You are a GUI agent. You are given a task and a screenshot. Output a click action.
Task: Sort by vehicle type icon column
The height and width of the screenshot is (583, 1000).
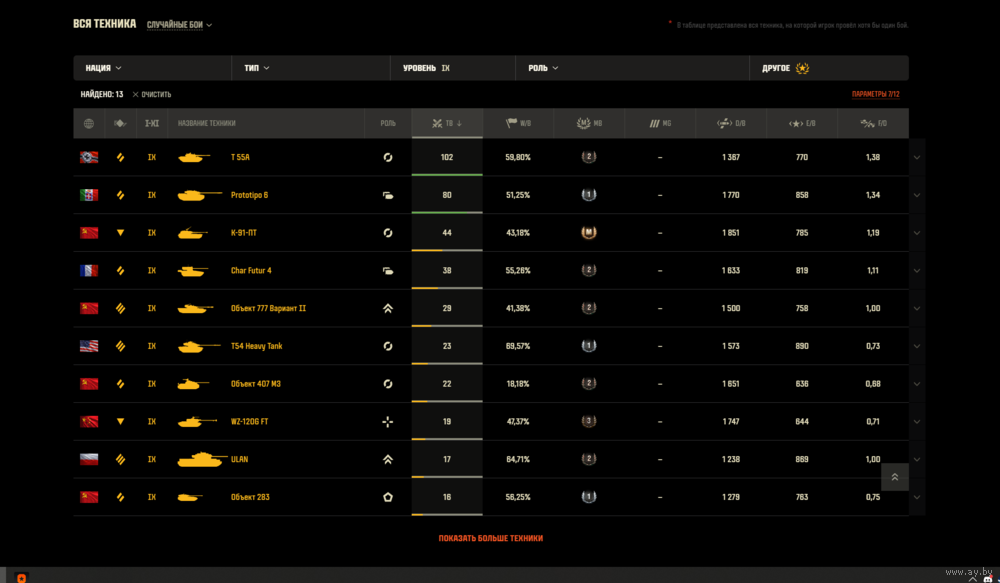pyautogui.click(x=121, y=124)
